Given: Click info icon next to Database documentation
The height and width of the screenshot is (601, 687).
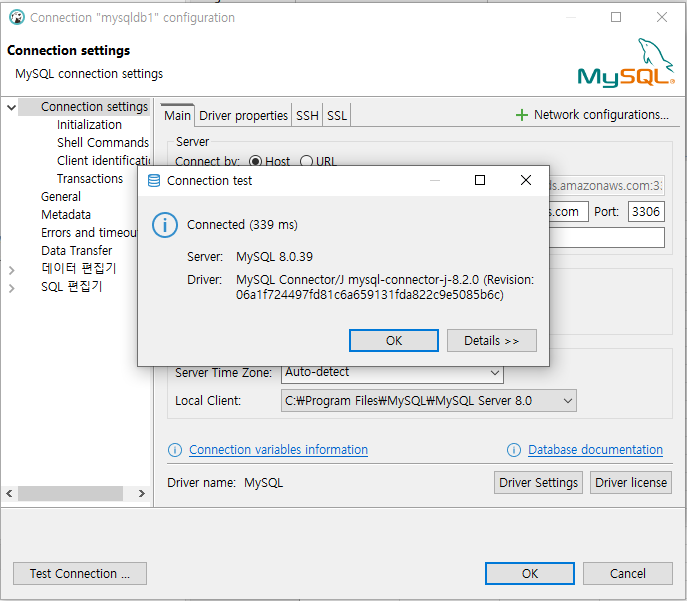Looking at the screenshot, I should [513, 450].
